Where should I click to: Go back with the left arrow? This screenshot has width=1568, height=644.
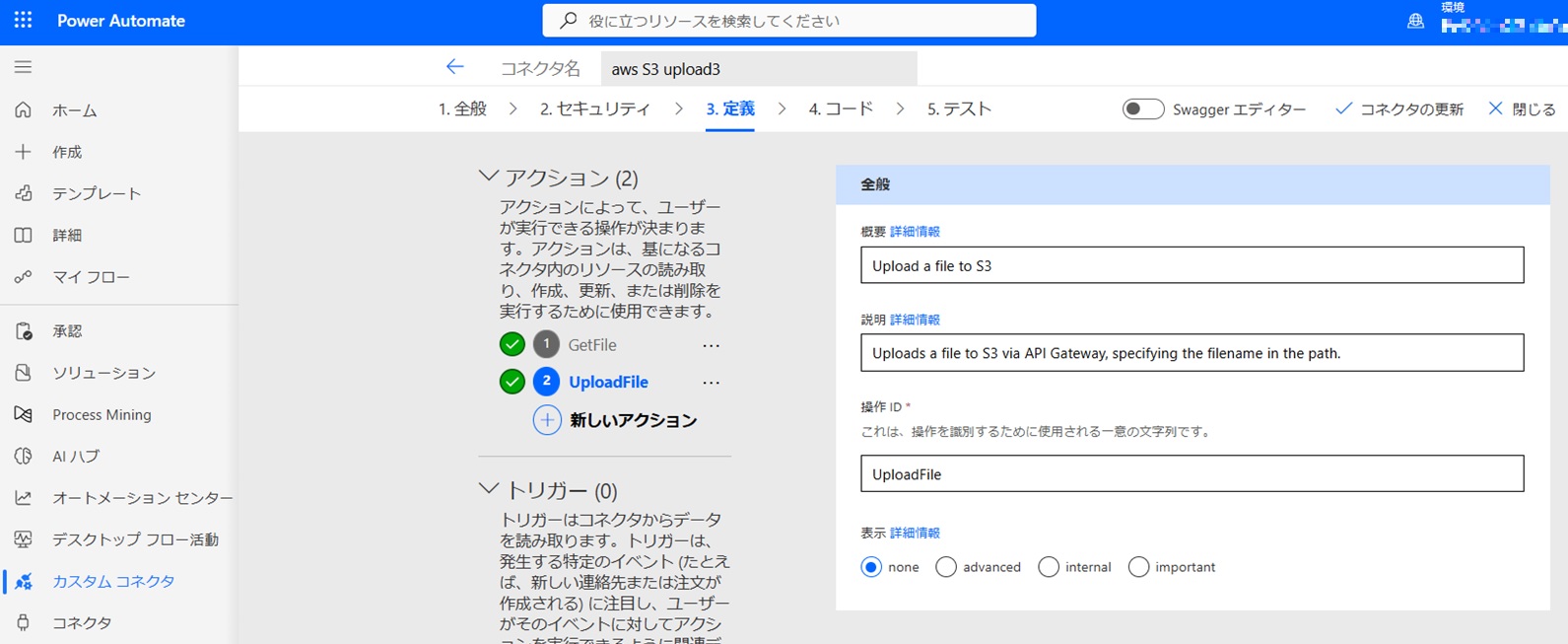[454, 67]
